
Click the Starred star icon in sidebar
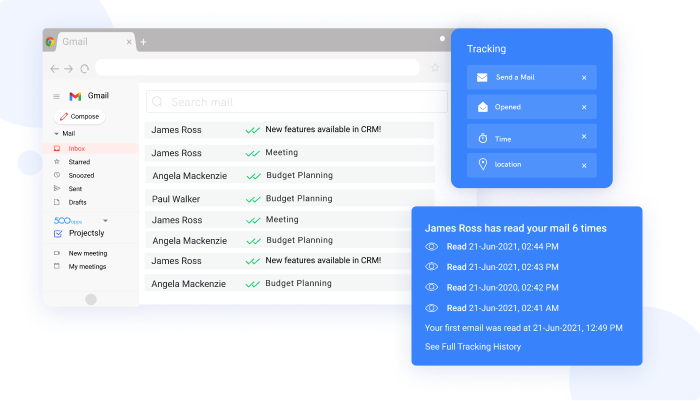point(57,162)
